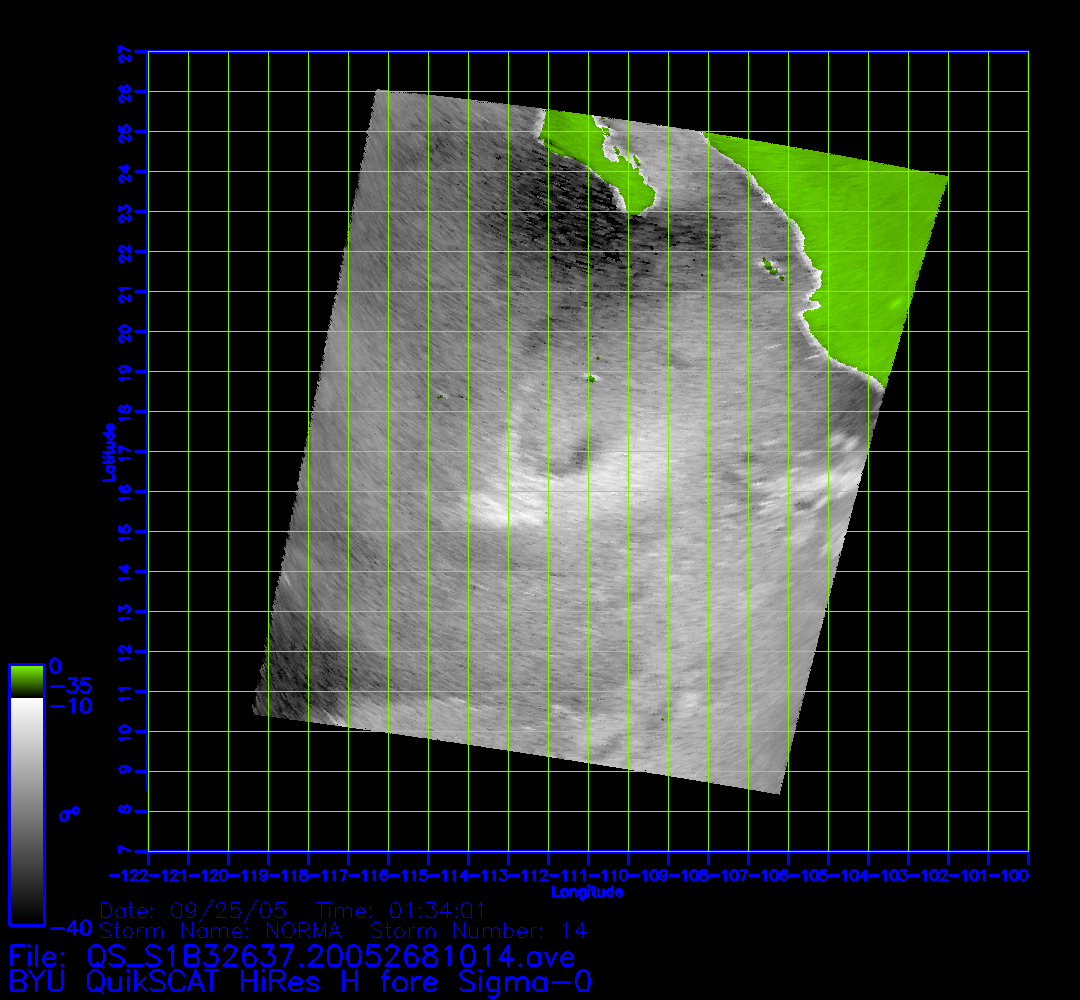This screenshot has height=1000, width=1080.
Task: Click the 0 label atop the color bar
Action: [55, 666]
